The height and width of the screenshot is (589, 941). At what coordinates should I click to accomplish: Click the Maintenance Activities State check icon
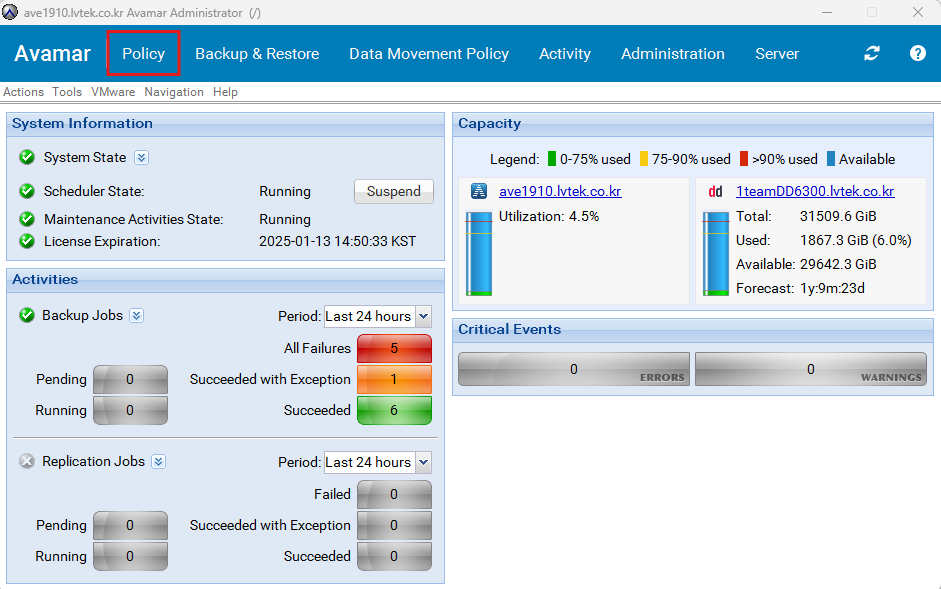[26, 219]
